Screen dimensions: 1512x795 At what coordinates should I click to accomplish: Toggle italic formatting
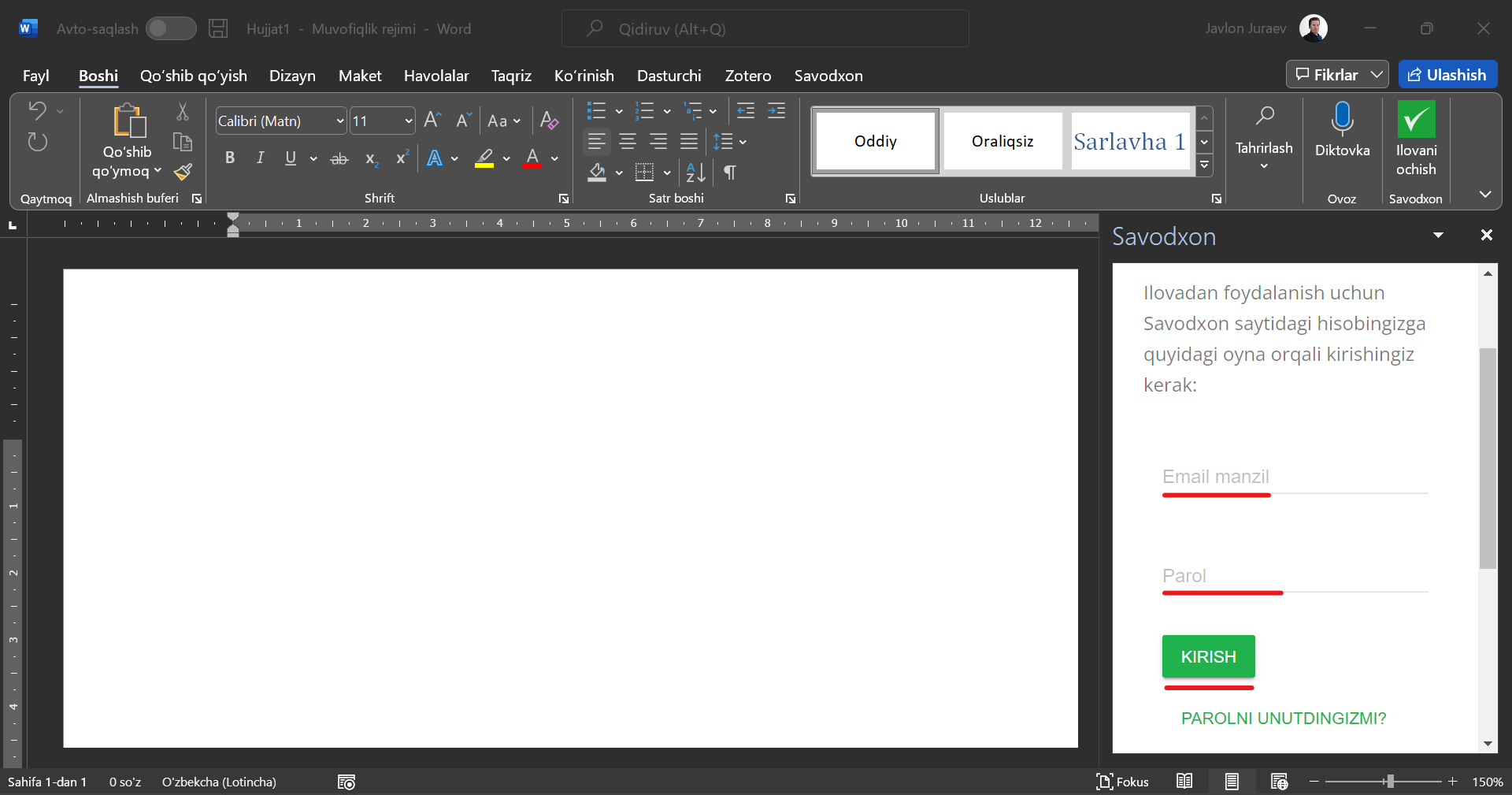pyautogui.click(x=260, y=158)
